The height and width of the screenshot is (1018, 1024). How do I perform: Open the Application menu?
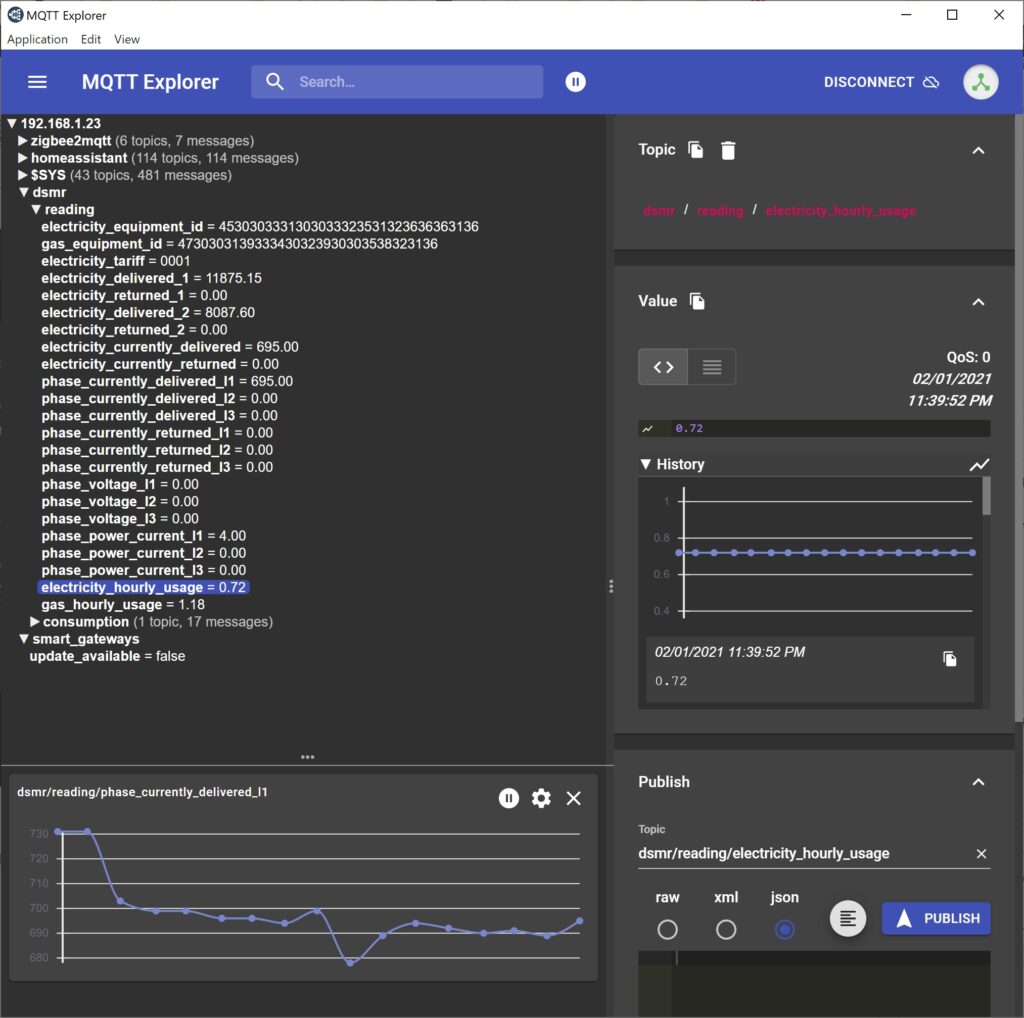click(37, 39)
